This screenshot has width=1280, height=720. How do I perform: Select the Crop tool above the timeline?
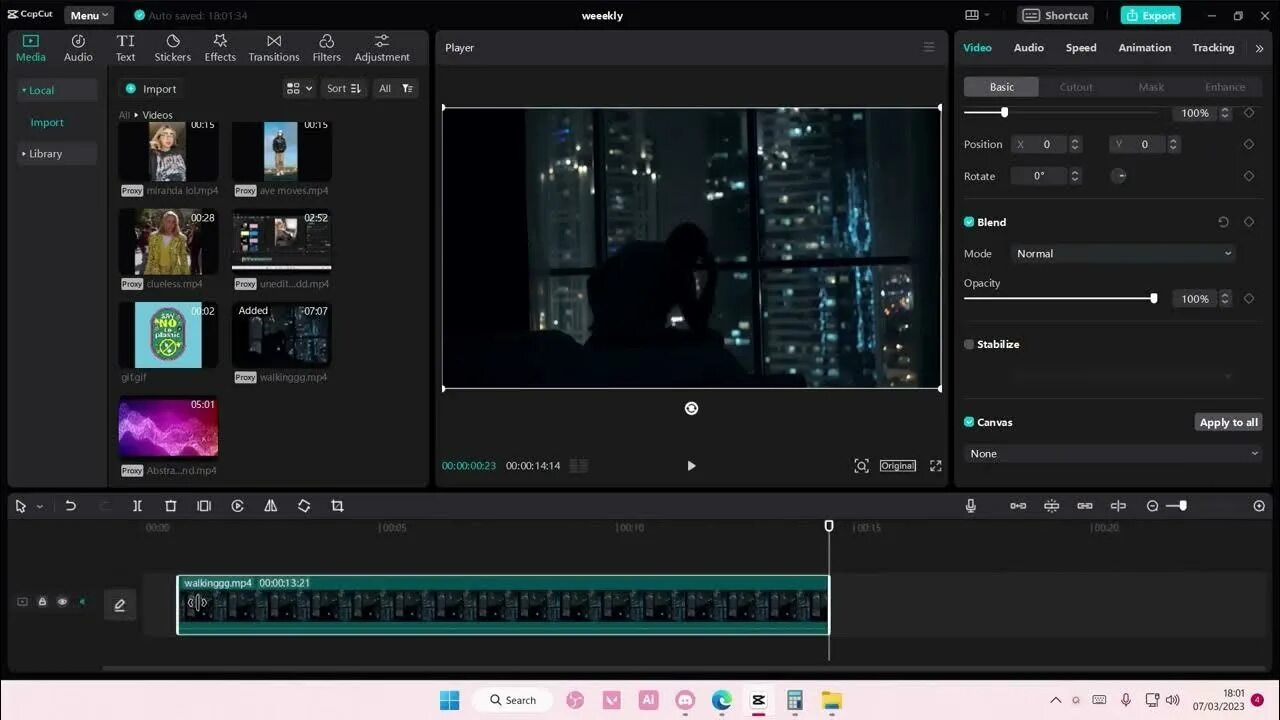coord(337,506)
